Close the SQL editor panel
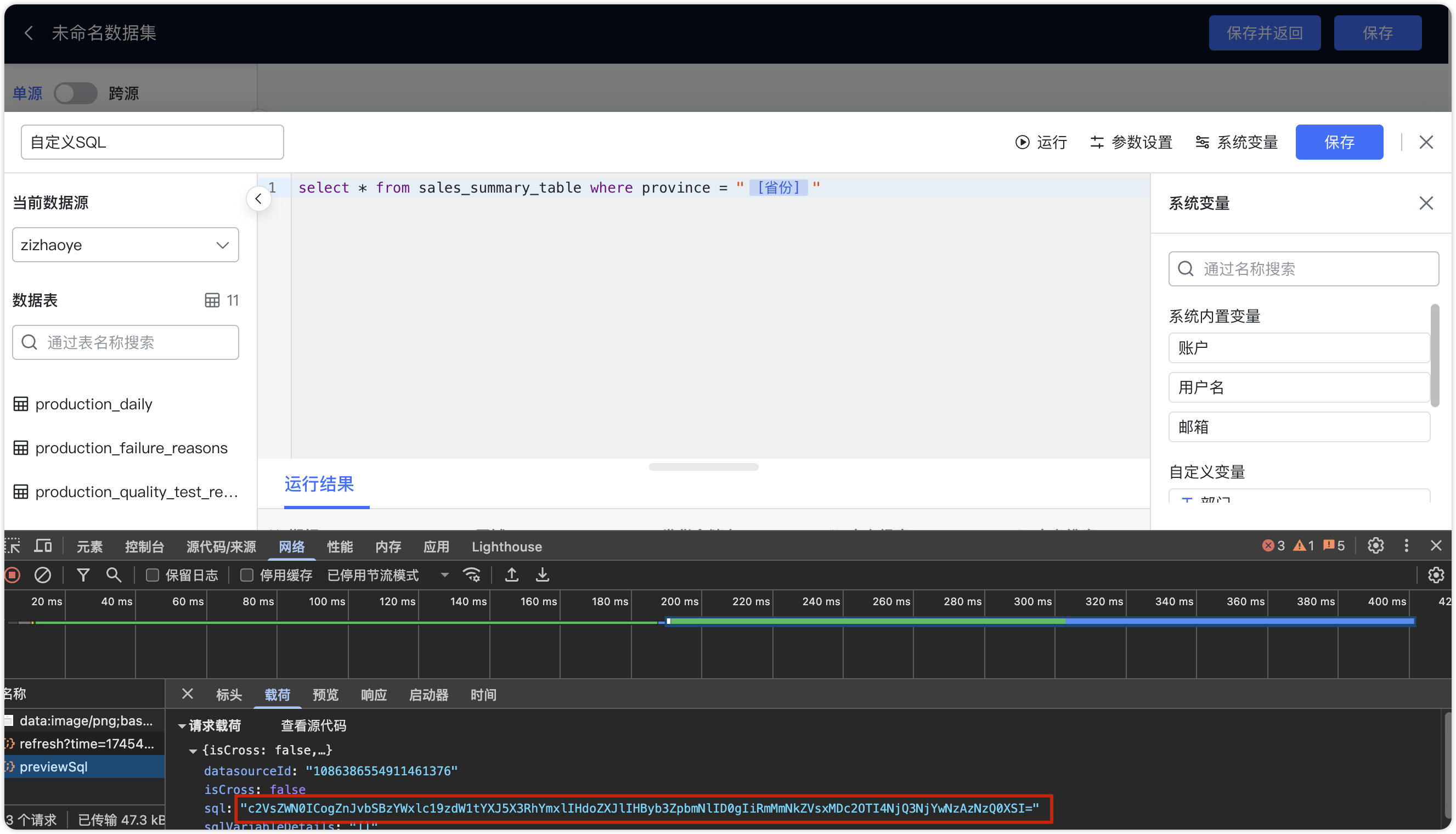1456x834 pixels. (1426, 142)
